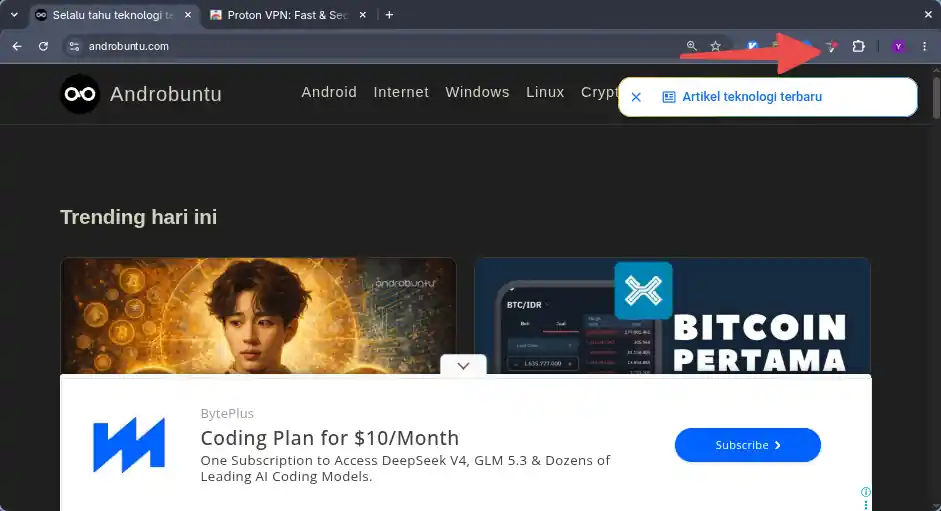Open the blue V extension icon
The width and height of the screenshot is (941, 511).
click(752, 46)
